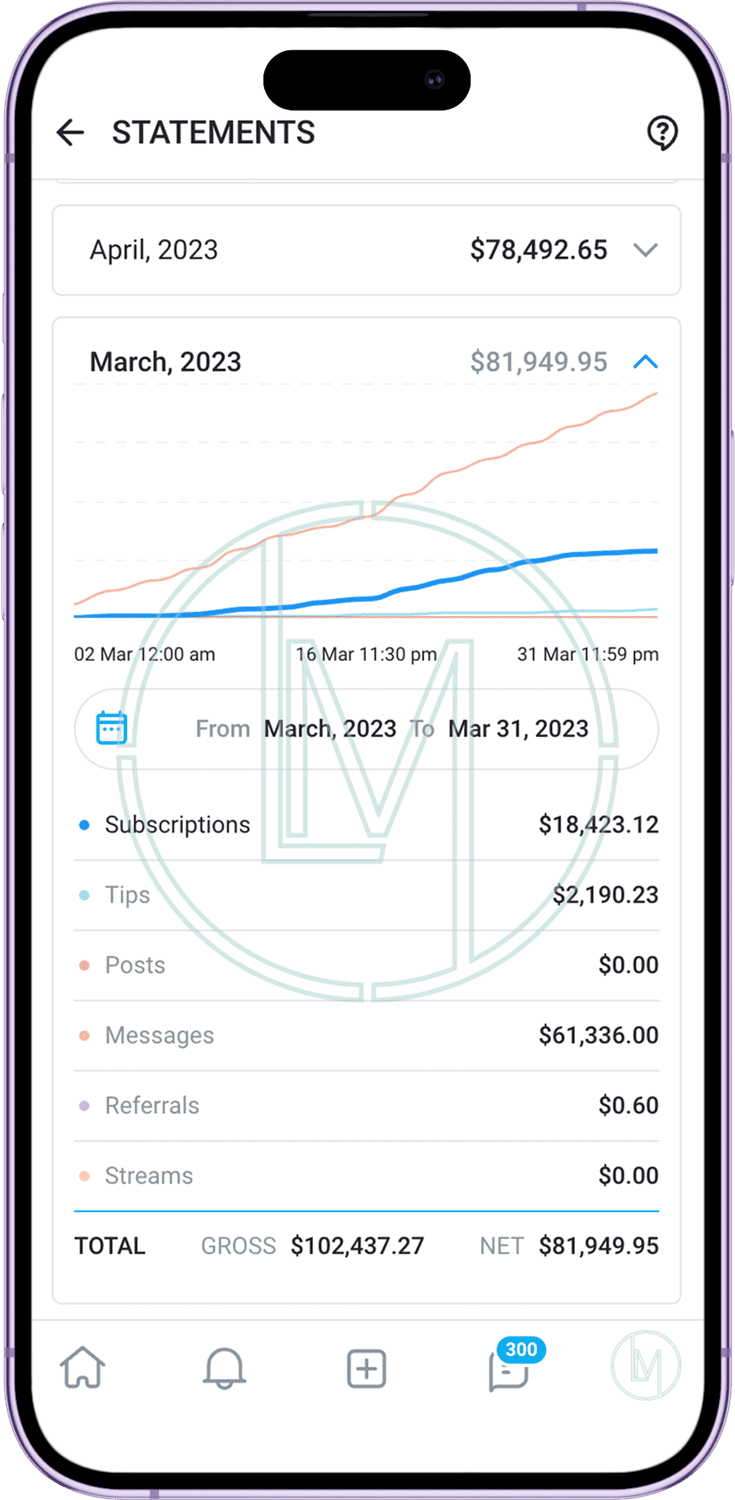Tap the new post plus icon

point(366,1368)
